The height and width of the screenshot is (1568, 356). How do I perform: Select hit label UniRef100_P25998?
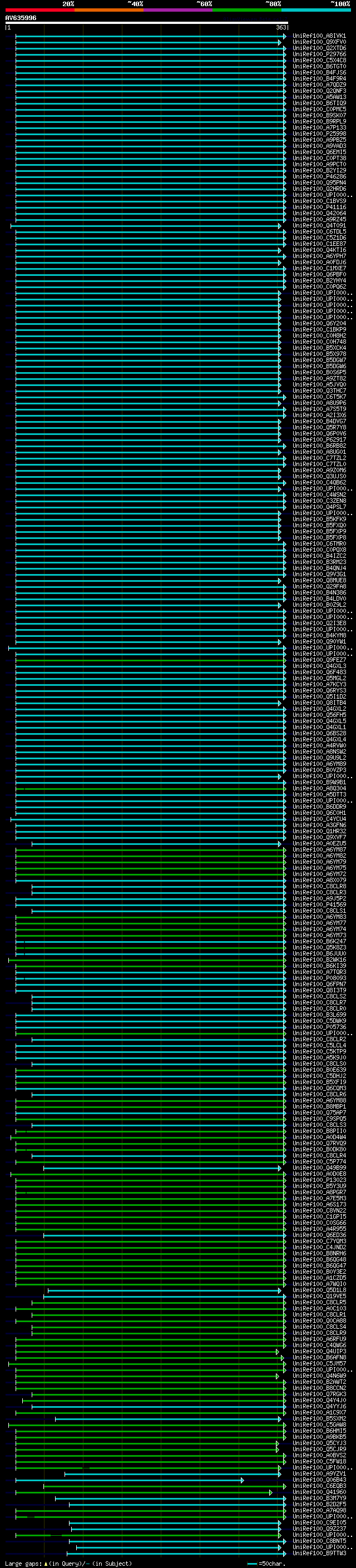tap(319, 134)
